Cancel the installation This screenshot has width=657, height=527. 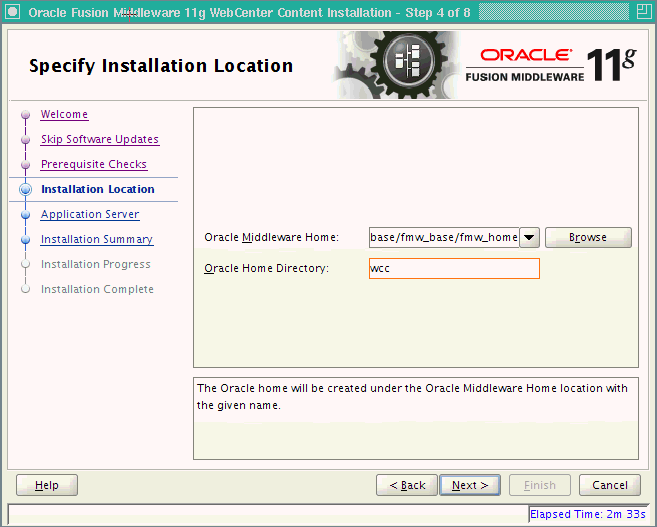pyautogui.click(x=610, y=485)
